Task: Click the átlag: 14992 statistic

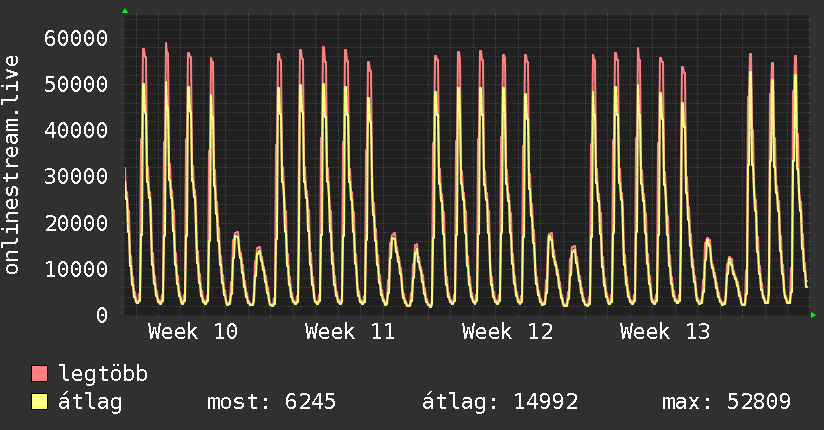Action: [500, 402]
